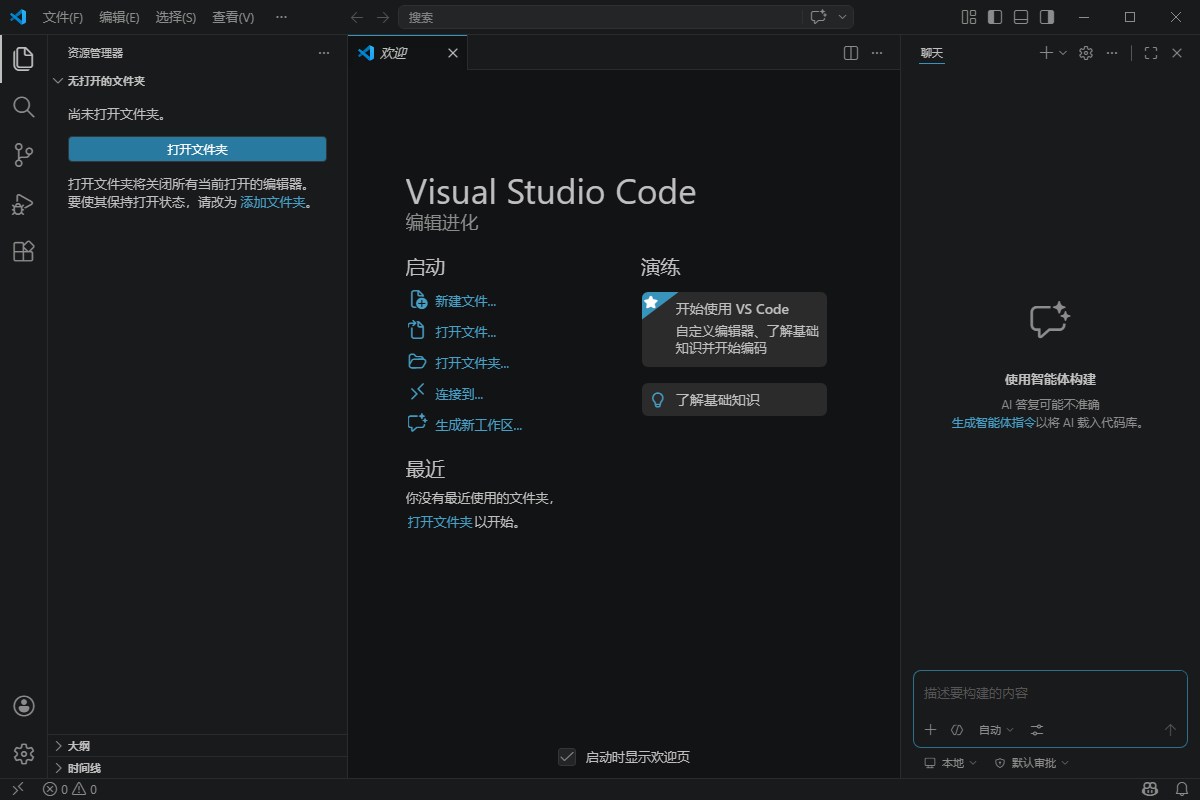The image size is (1200, 800).
Task: Open the new chat dropdown arrow
Action: click(1063, 53)
